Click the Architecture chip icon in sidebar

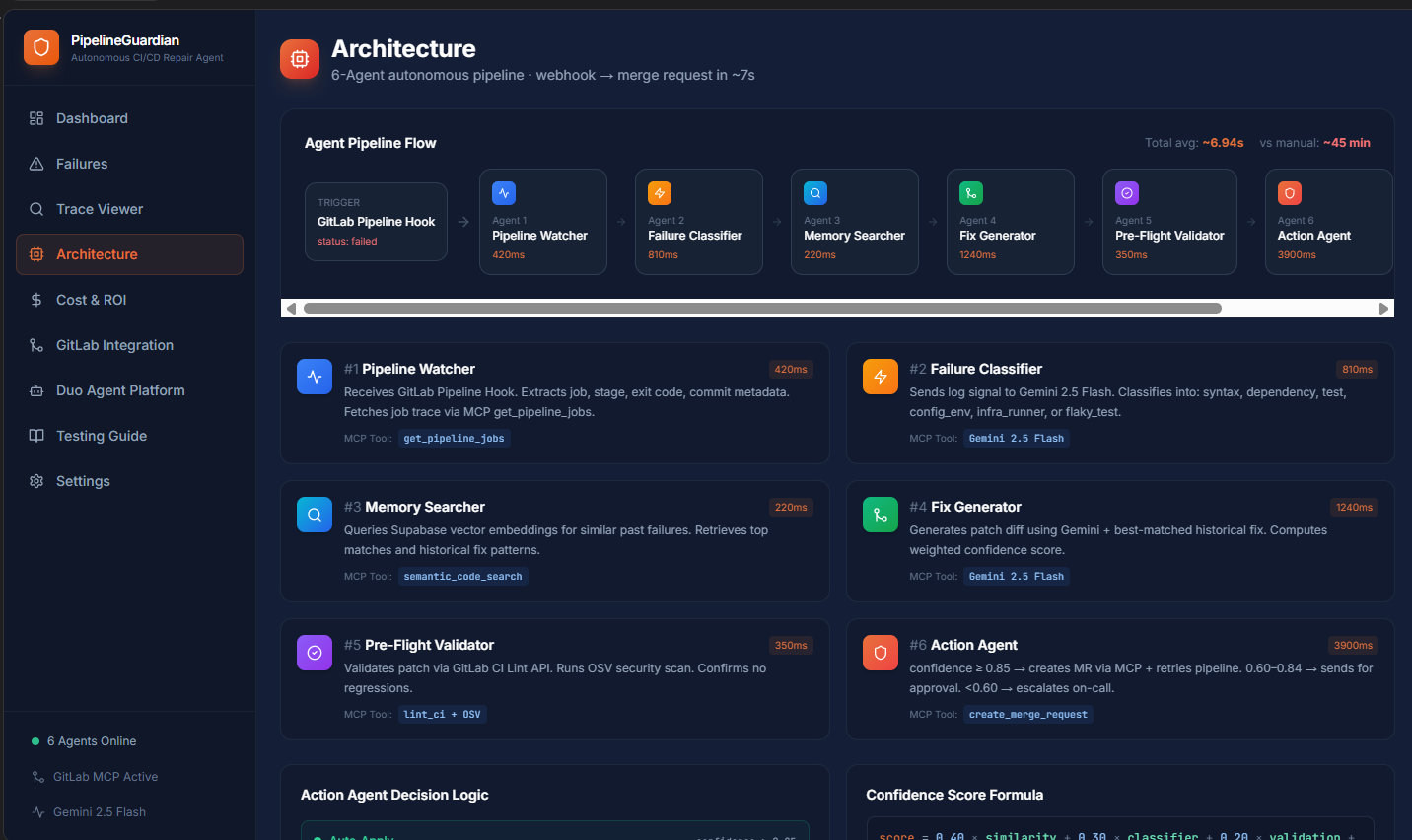[x=36, y=254]
